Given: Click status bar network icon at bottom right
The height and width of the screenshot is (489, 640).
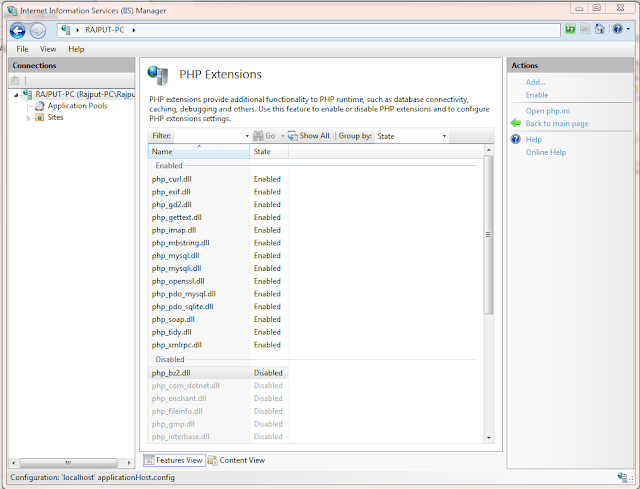Looking at the screenshot, I should coord(623,478).
